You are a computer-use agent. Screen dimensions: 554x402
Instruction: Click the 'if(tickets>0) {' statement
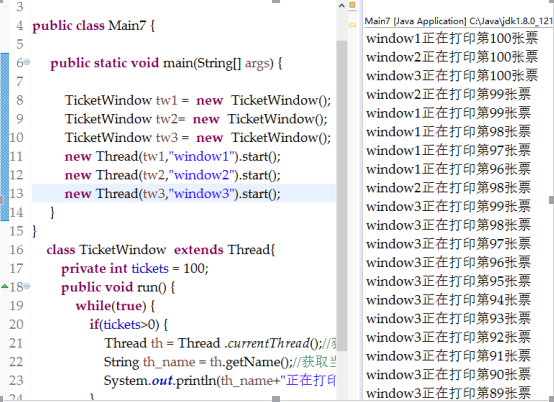[129, 325]
